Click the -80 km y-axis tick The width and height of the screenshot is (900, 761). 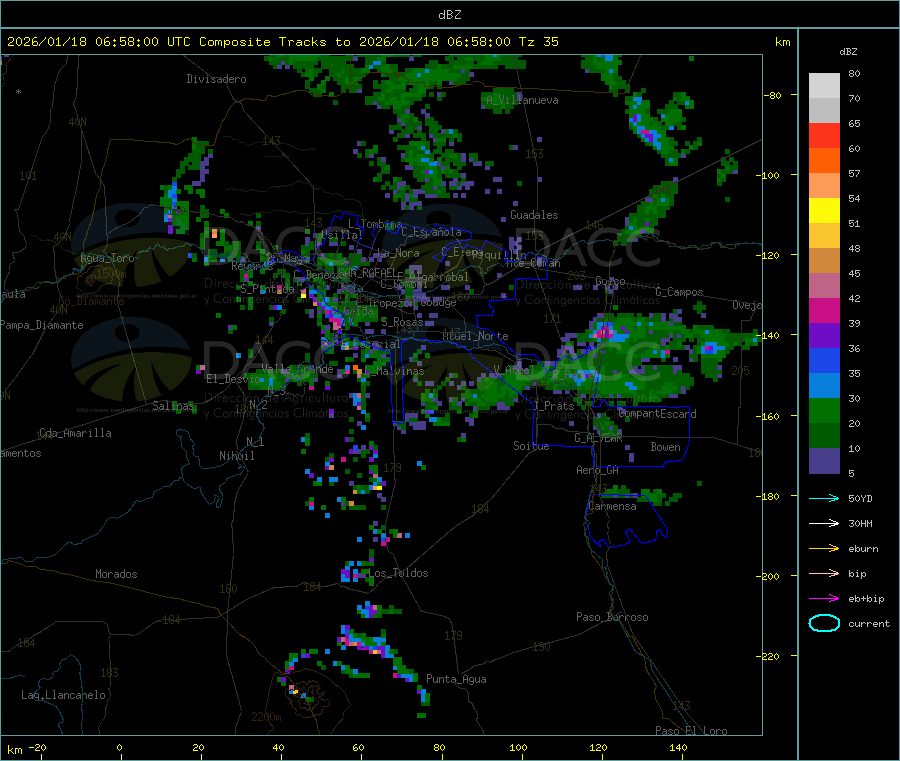(772, 95)
